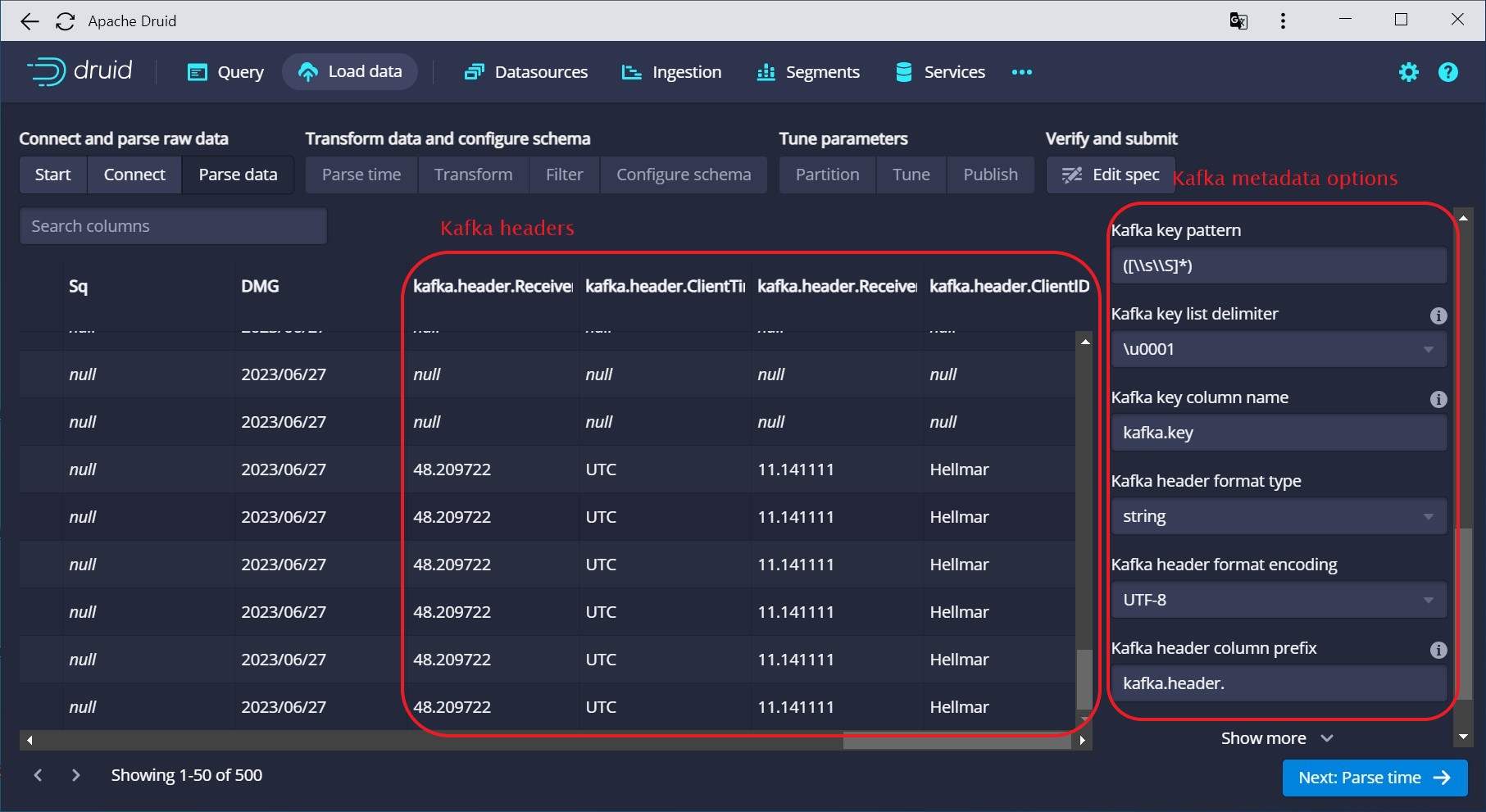This screenshot has height=812, width=1486.
Task: Open the Segments view icon
Action: [765, 71]
